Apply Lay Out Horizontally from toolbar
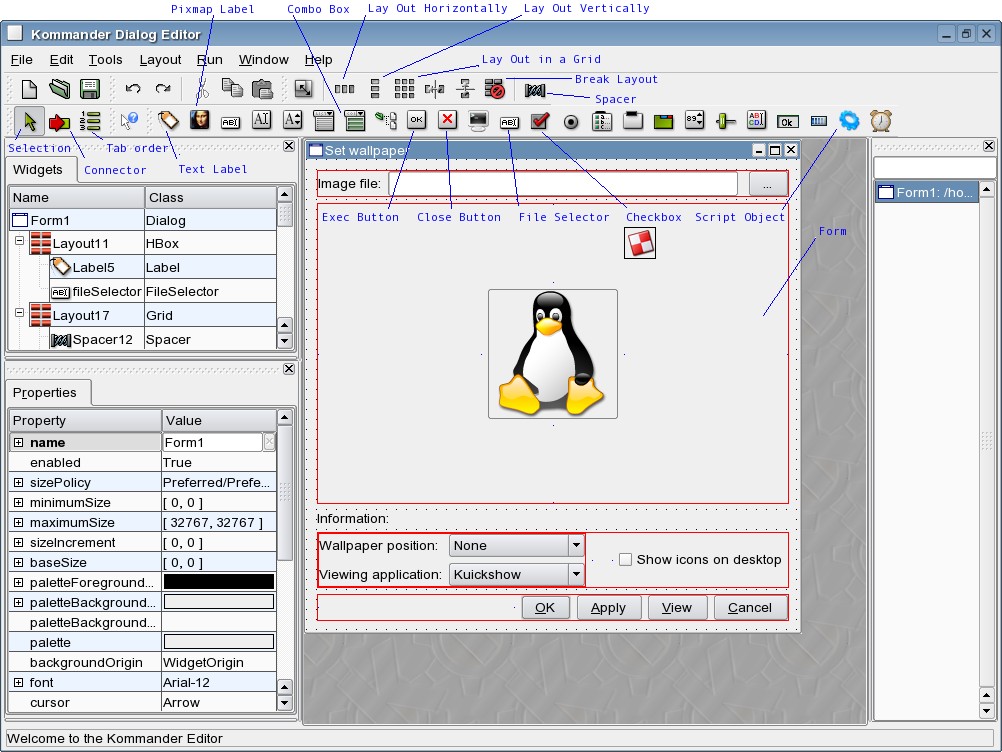 click(x=344, y=89)
